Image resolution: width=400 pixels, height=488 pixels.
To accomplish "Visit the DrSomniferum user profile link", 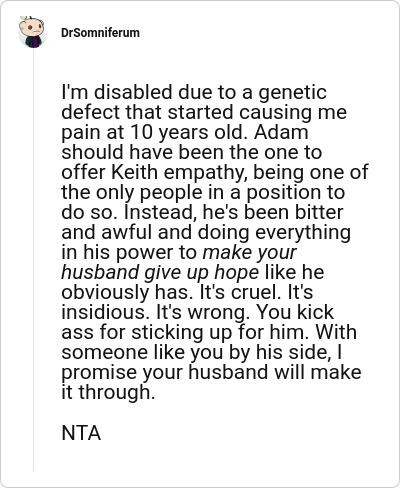I will 100,33.
